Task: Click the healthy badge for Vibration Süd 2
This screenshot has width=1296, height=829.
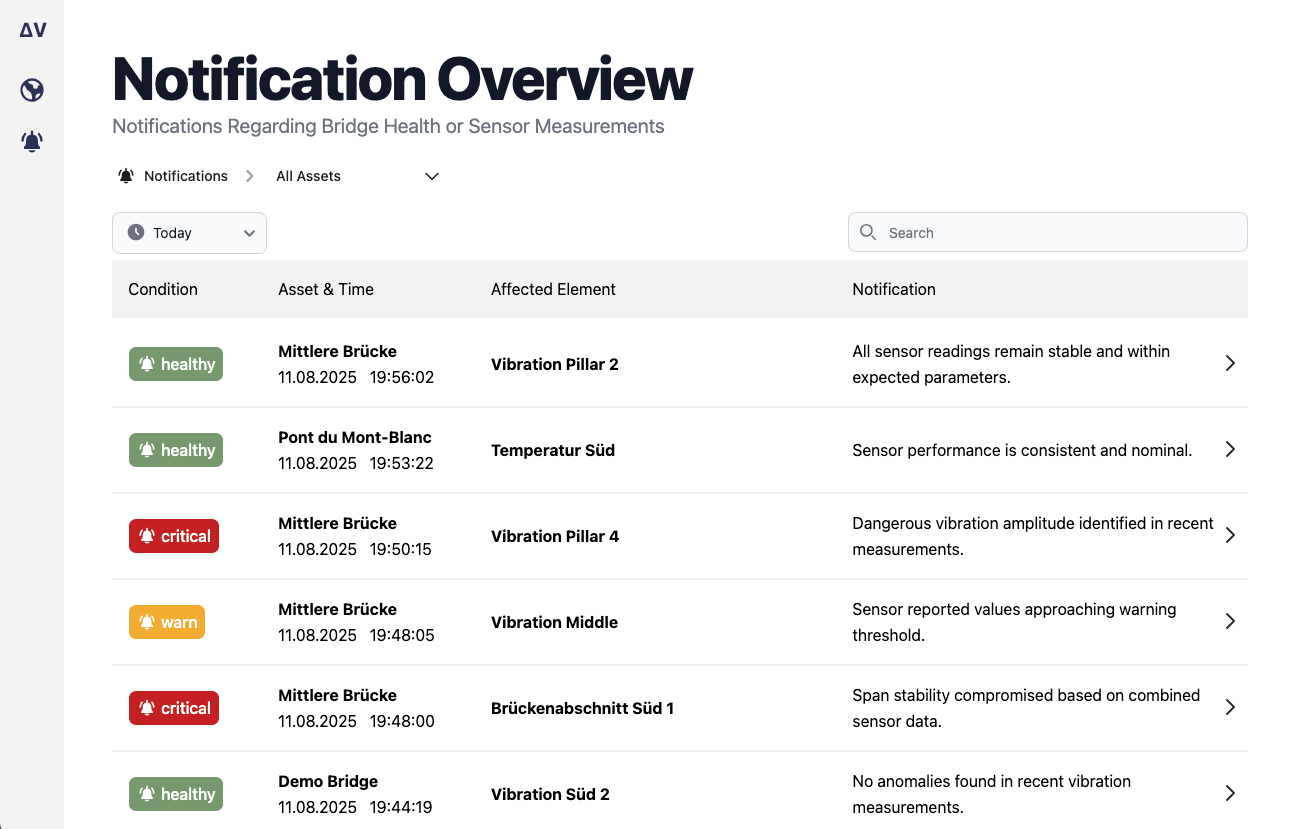Action: pos(176,794)
